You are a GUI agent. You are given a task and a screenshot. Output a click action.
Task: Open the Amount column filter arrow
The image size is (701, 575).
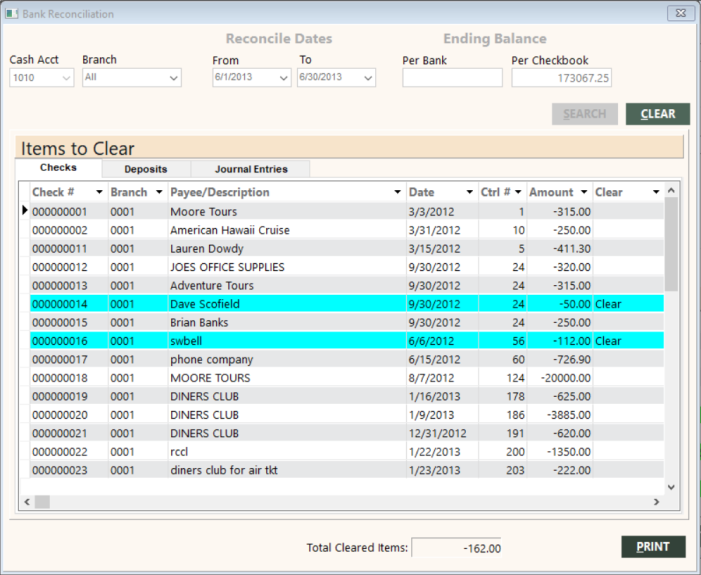(x=584, y=192)
